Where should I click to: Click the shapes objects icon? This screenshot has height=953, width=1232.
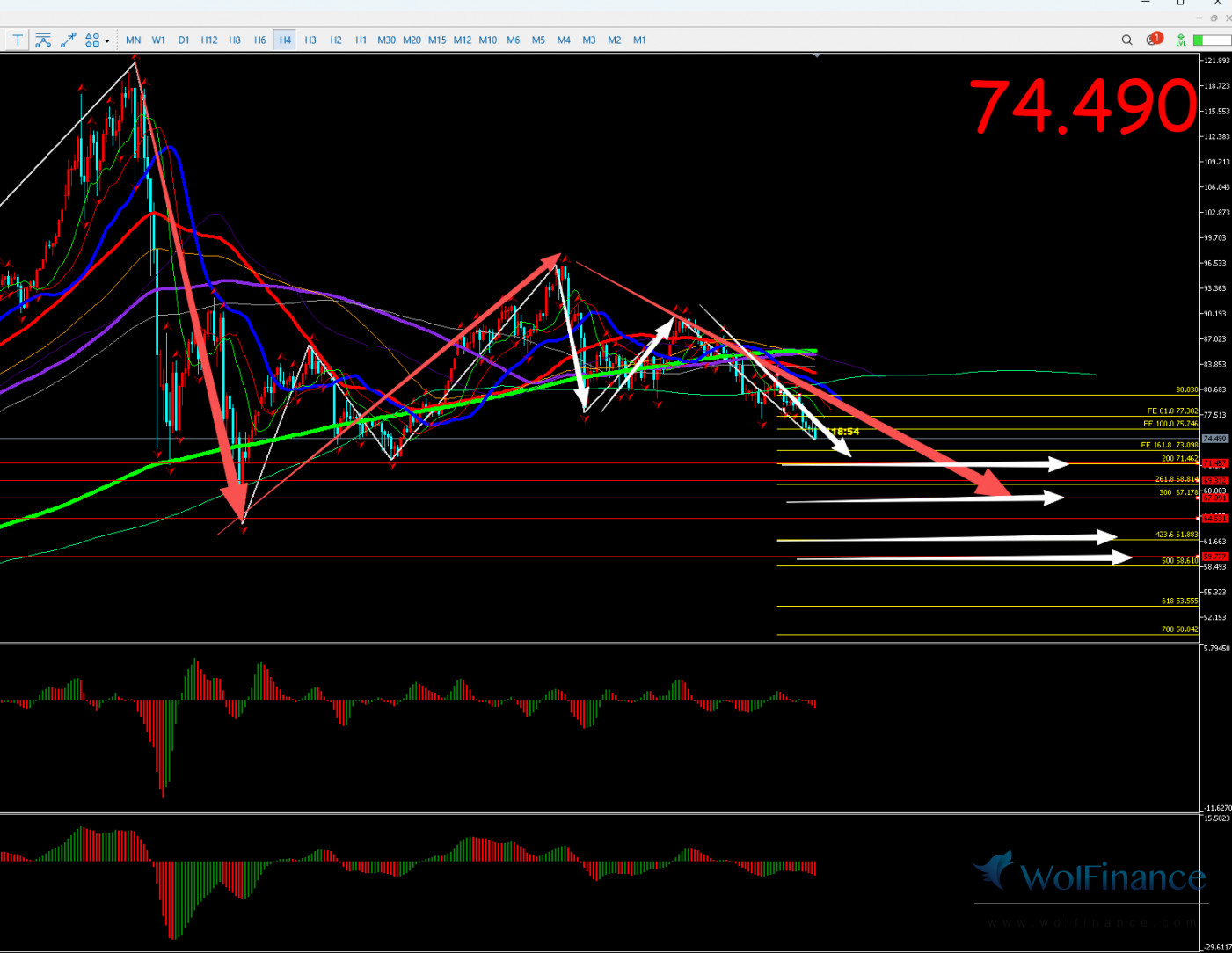point(92,40)
